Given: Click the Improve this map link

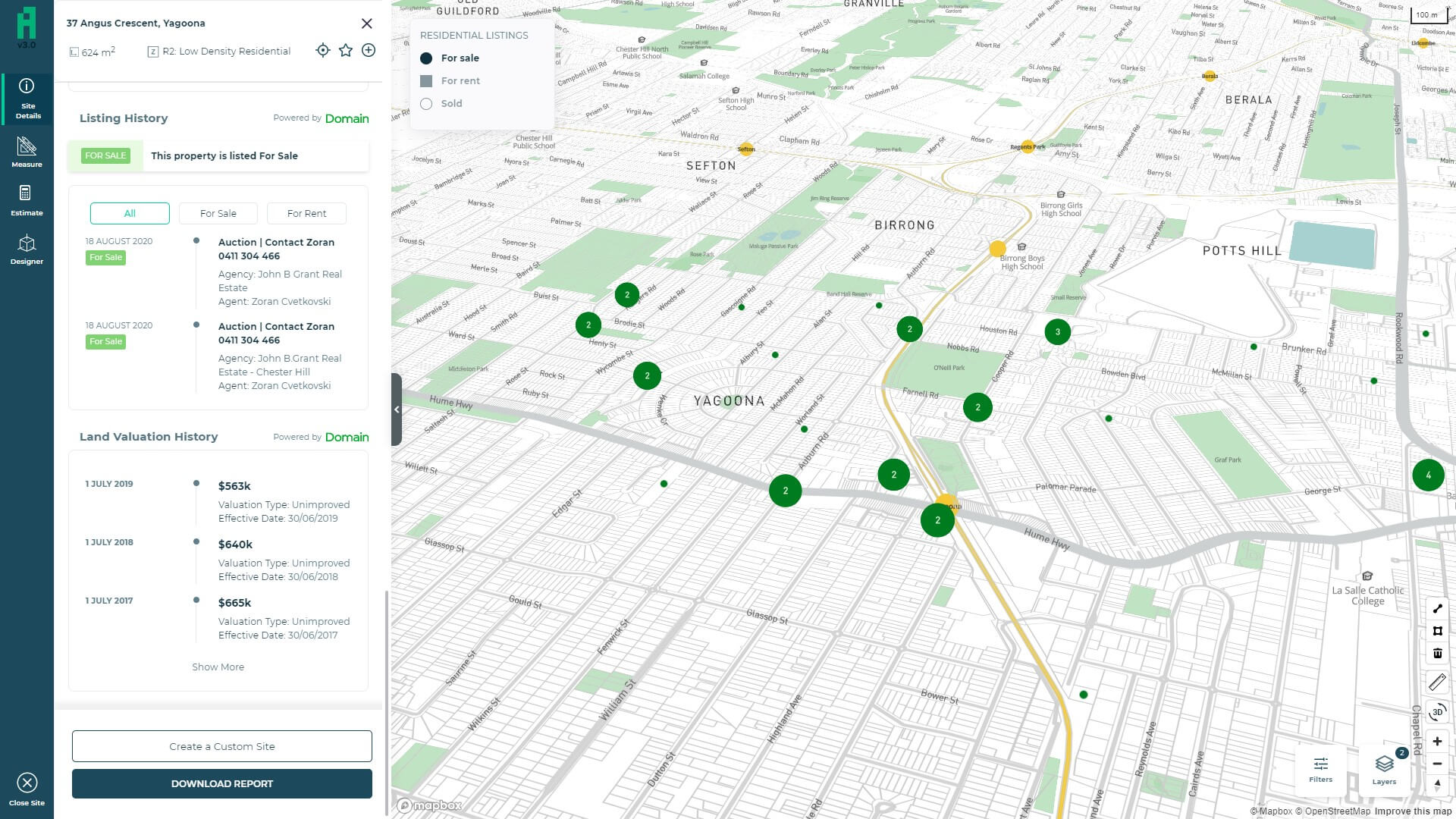Looking at the screenshot, I should coord(1413,811).
